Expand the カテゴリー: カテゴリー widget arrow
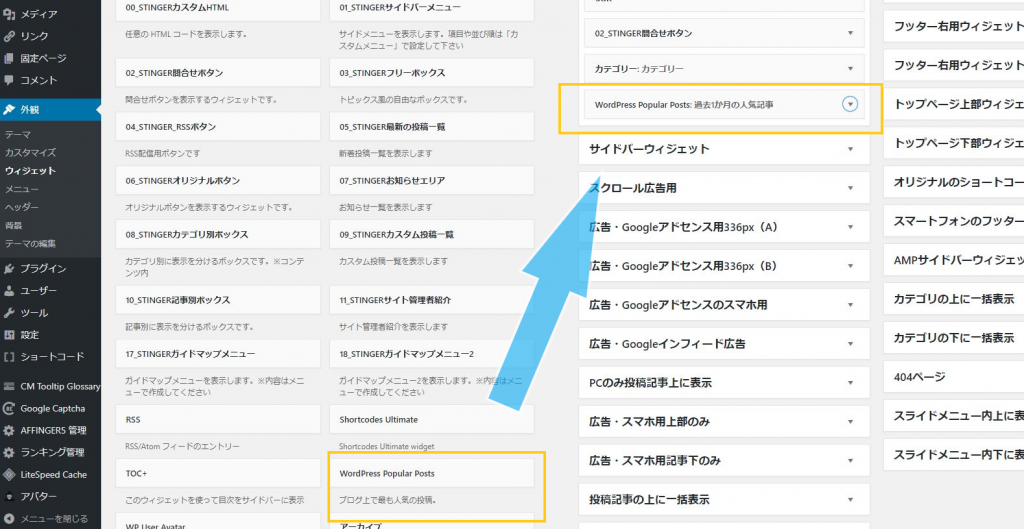 (x=850, y=69)
